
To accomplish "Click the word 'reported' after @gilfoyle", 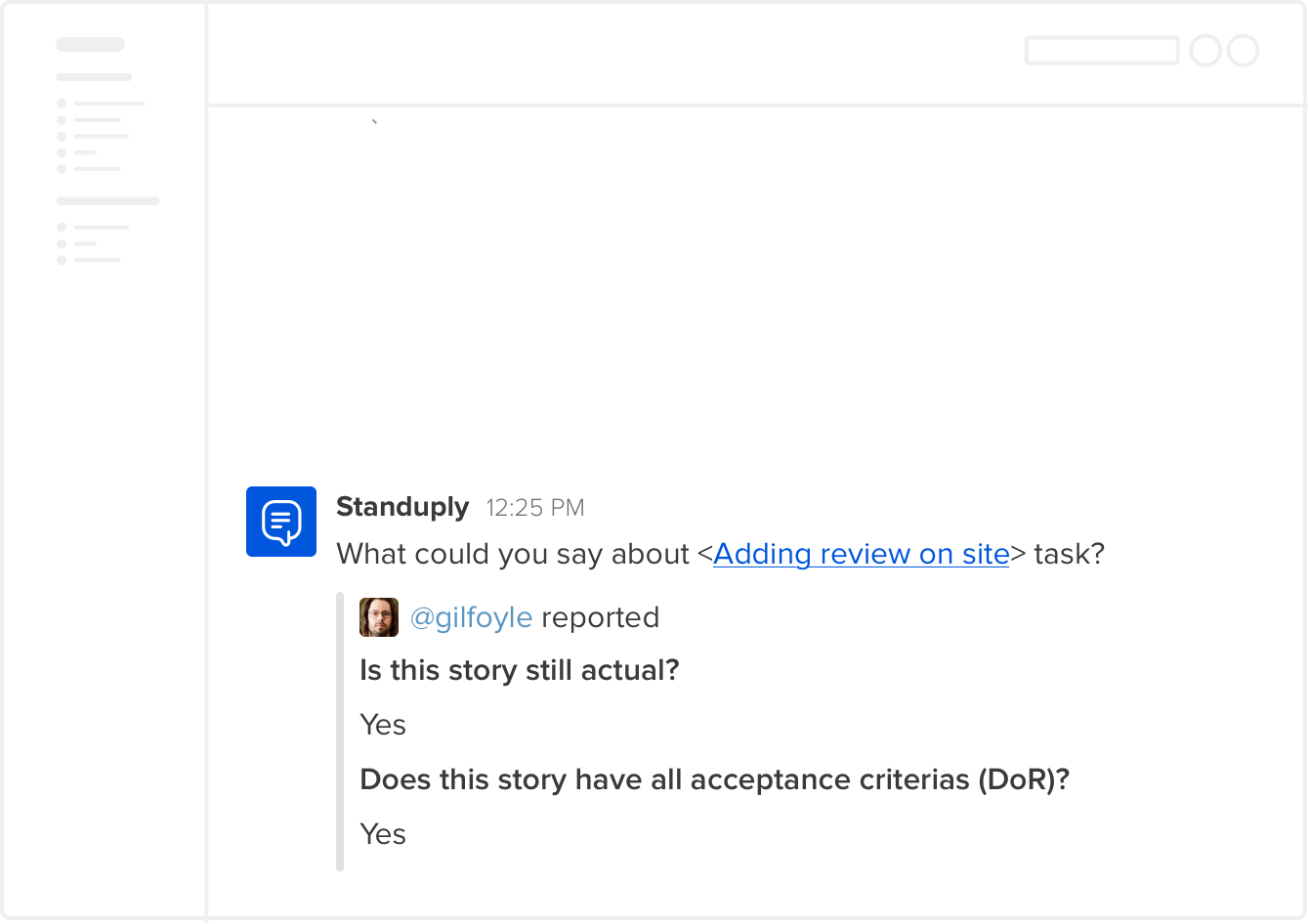I will point(601,617).
